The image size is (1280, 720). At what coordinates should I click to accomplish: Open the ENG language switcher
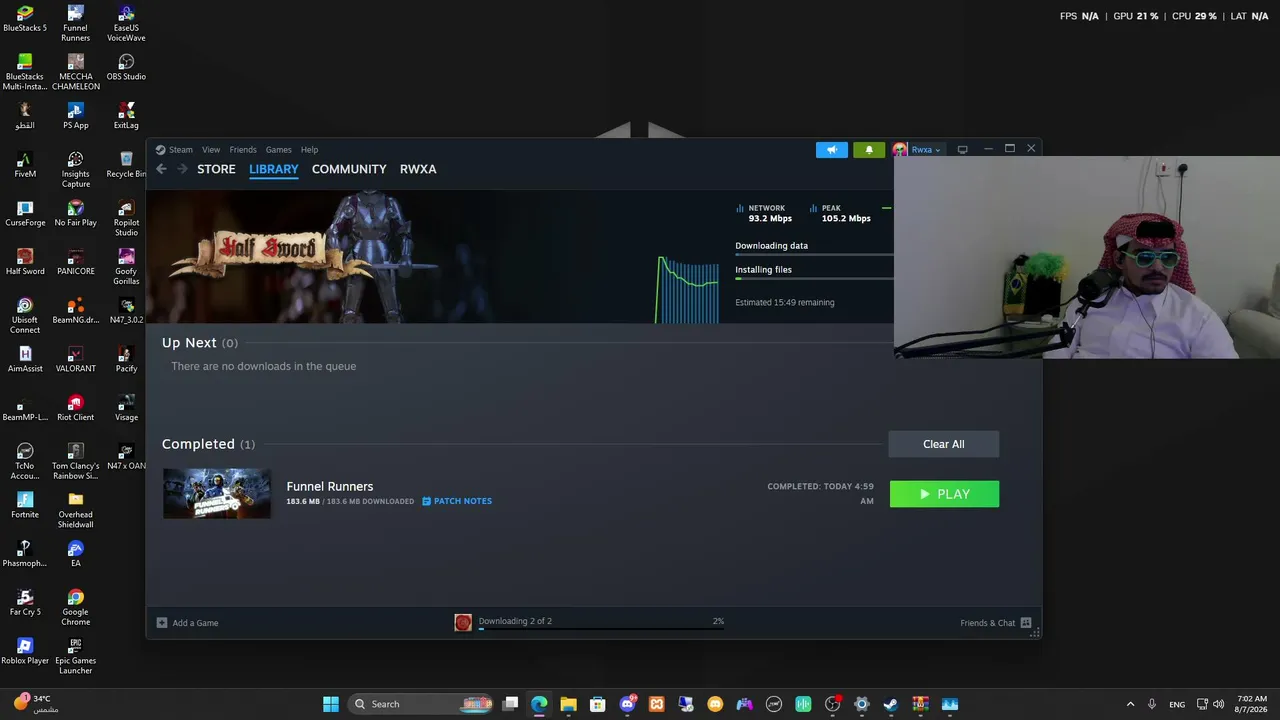click(x=1177, y=704)
